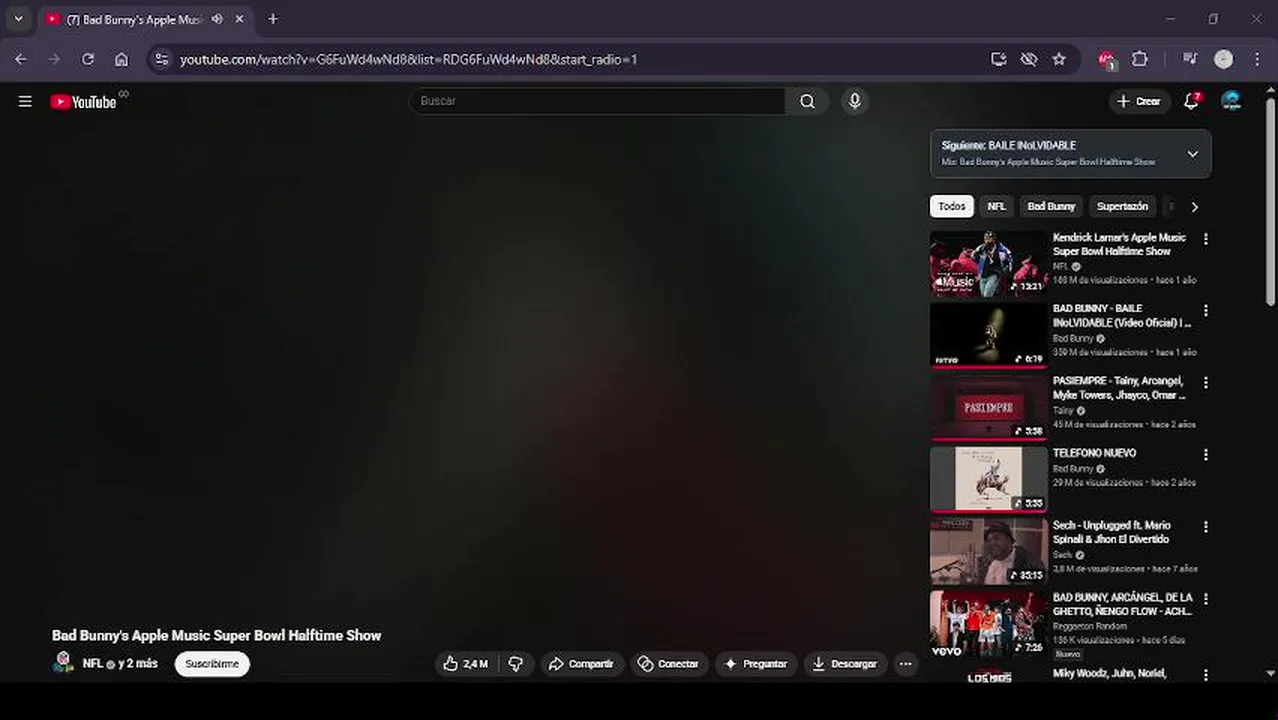Open the tab search dropdown arrow
The height and width of the screenshot is (720, 1278).
click(18, 19)
